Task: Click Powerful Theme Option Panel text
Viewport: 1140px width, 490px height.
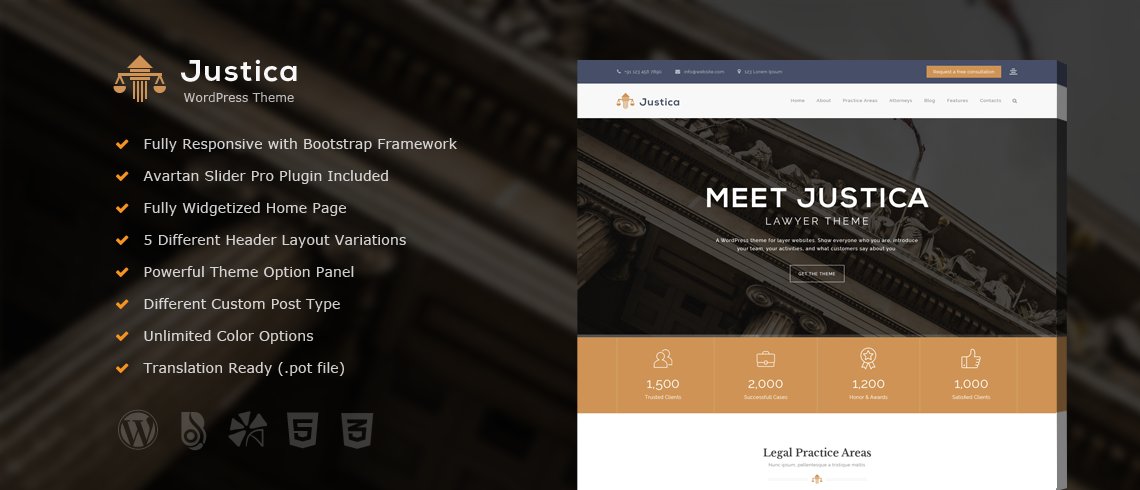Action: (x=249, y=272)
